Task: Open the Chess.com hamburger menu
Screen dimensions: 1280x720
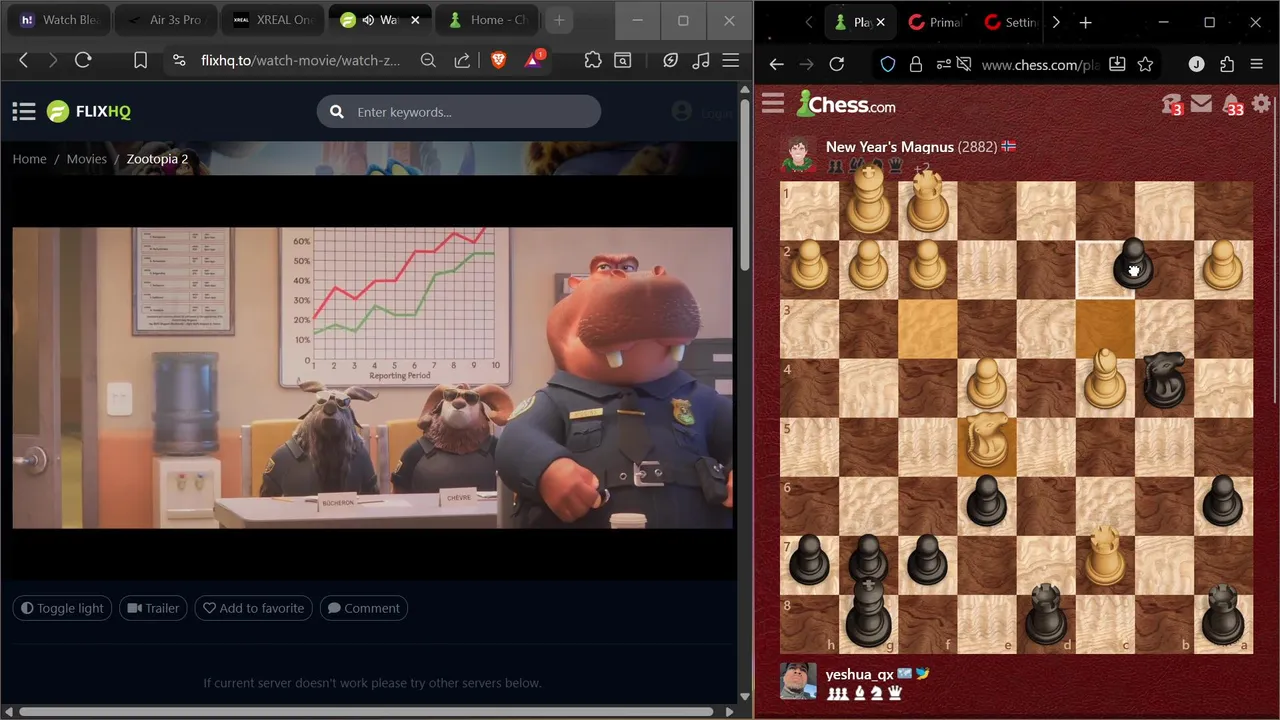Action: [773, 103]
